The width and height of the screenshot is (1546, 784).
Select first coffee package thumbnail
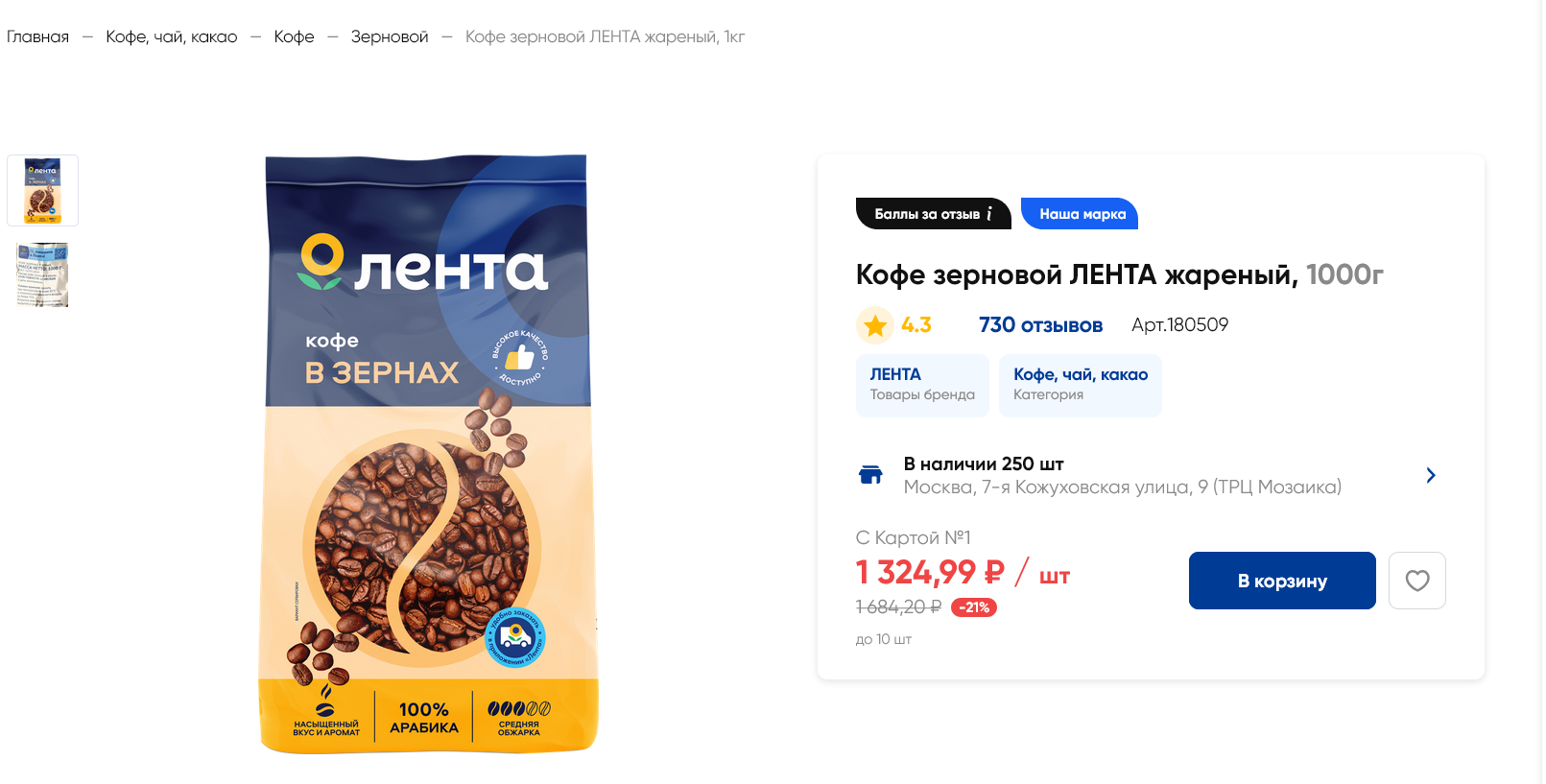coord(43,190)
